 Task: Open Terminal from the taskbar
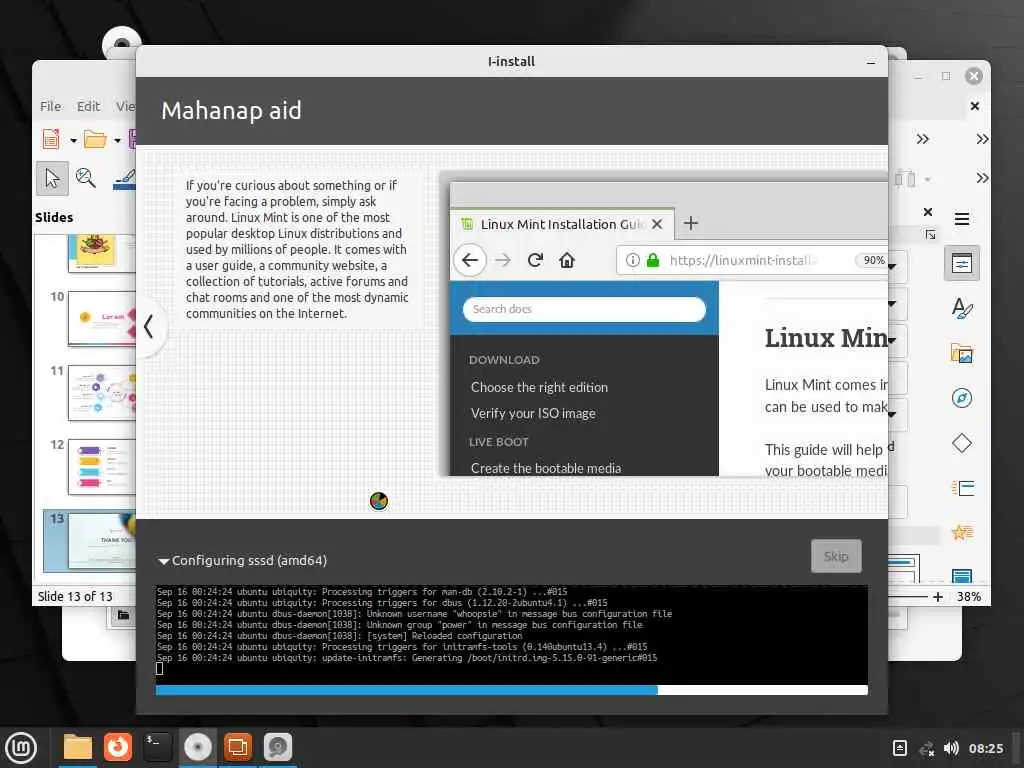[x=157, y=747]
